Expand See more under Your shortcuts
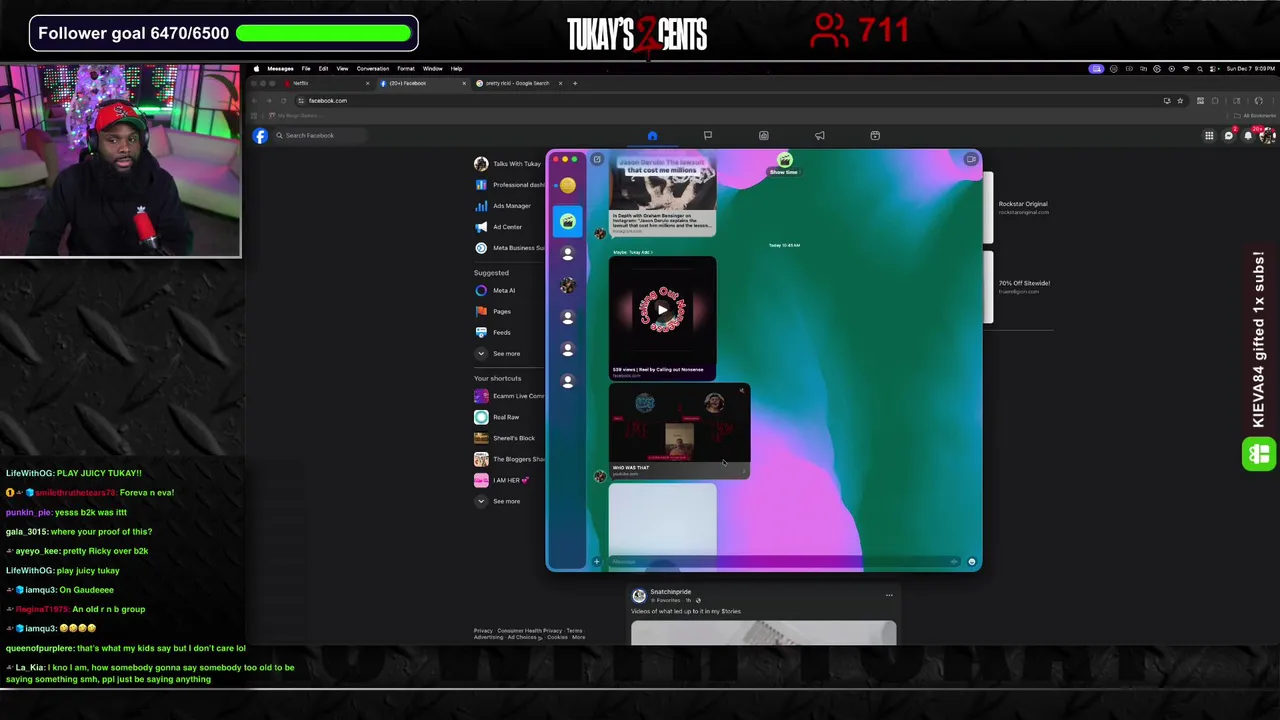This screenshot has width=1280, height=720. point(498,501)
